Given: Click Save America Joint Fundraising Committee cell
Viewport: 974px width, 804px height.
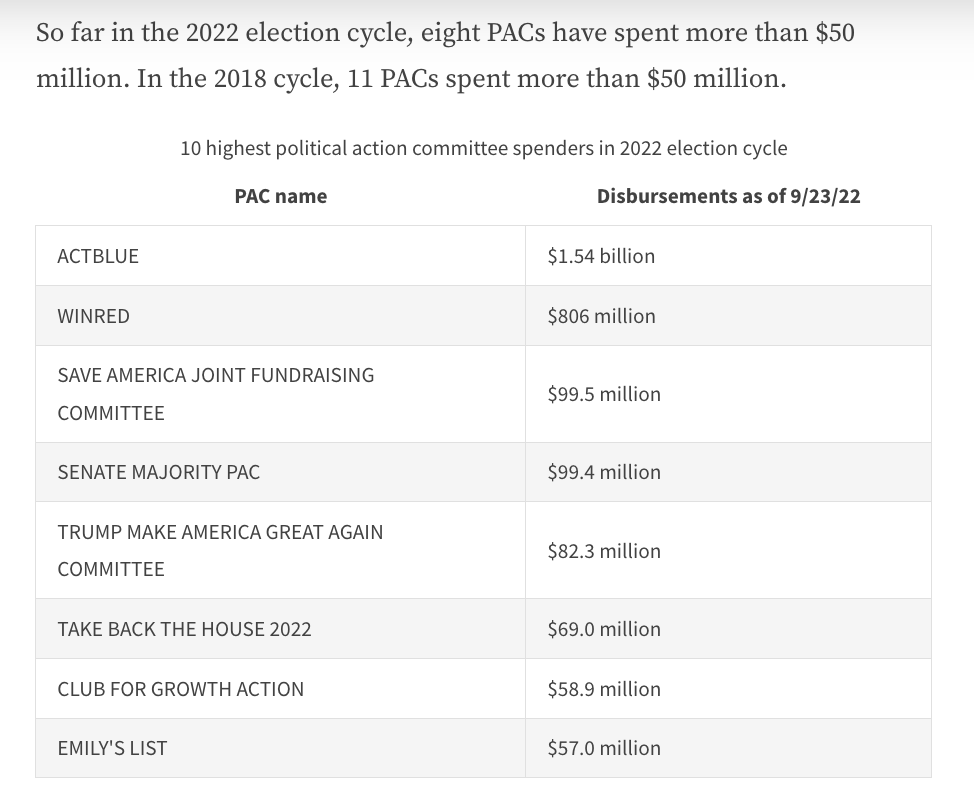Looking at the screenshot, I should click(x=216, y=394).
